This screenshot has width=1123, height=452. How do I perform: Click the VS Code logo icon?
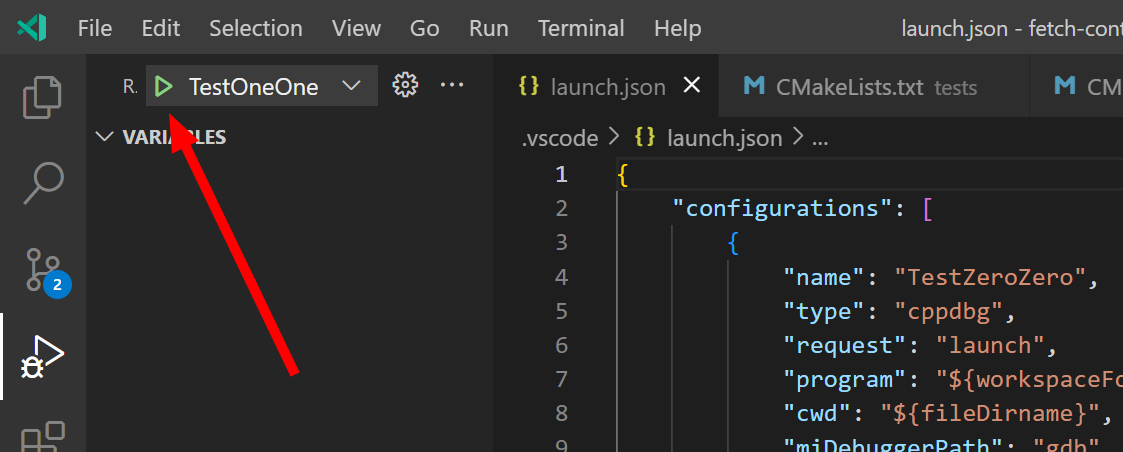(32, 29)
